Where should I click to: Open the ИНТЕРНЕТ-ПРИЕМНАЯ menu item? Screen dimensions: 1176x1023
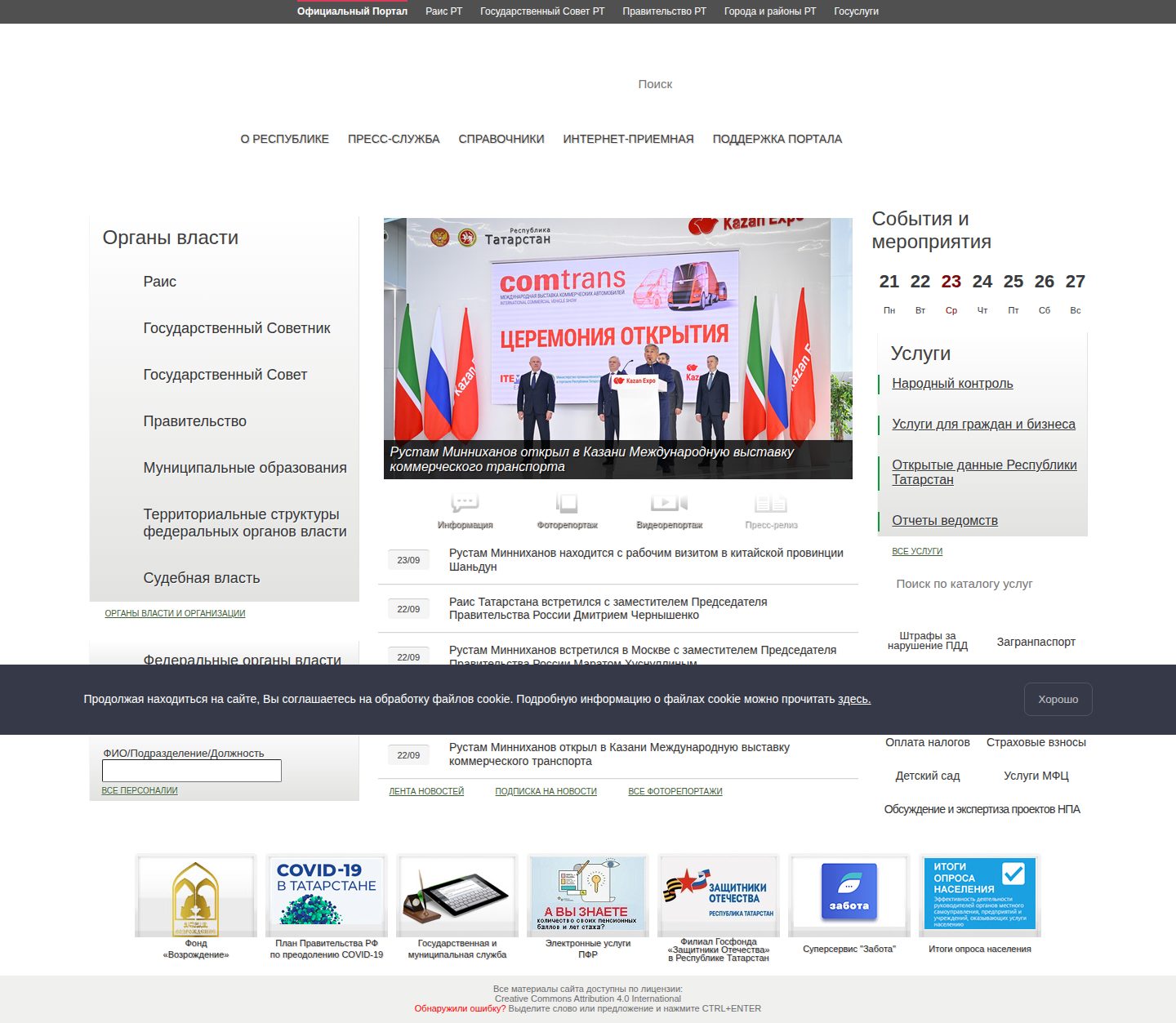pyautogui.click(x=628, y=139)
